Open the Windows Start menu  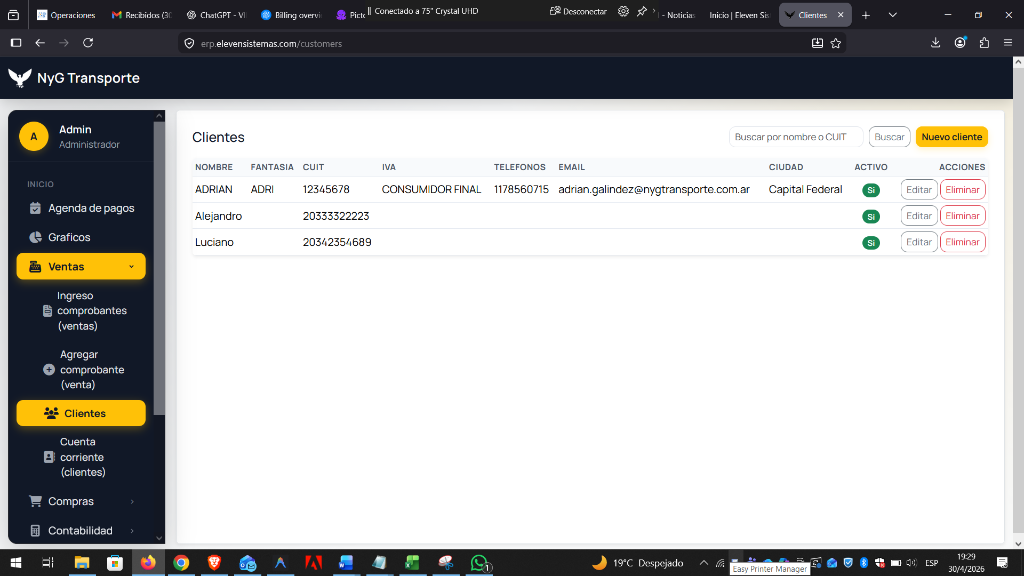[16, 562]
